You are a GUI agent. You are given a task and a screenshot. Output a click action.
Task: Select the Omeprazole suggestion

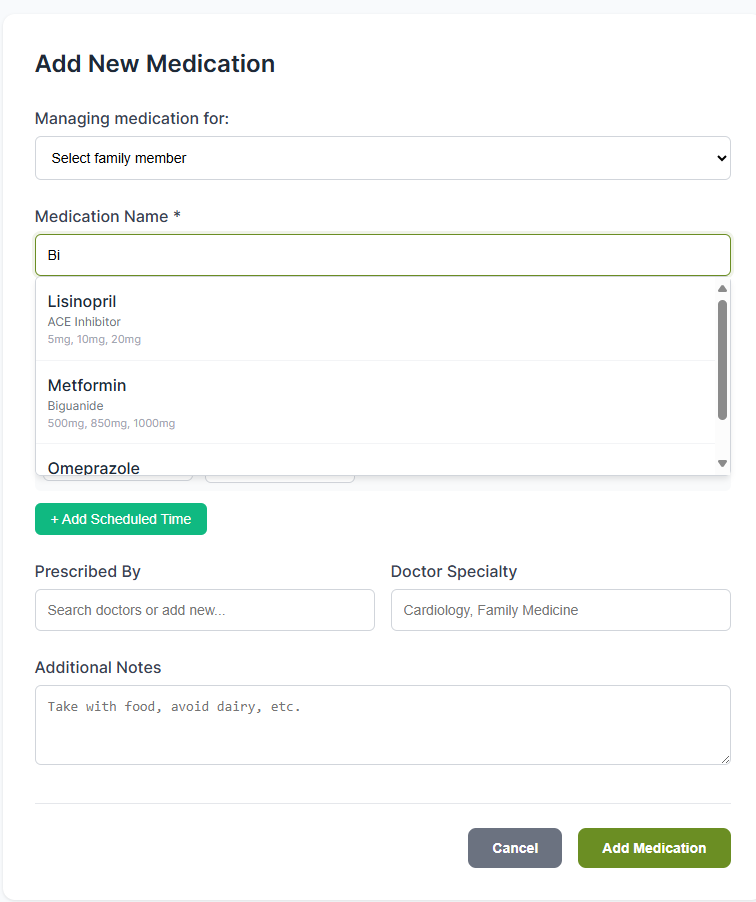coord(94,467)
